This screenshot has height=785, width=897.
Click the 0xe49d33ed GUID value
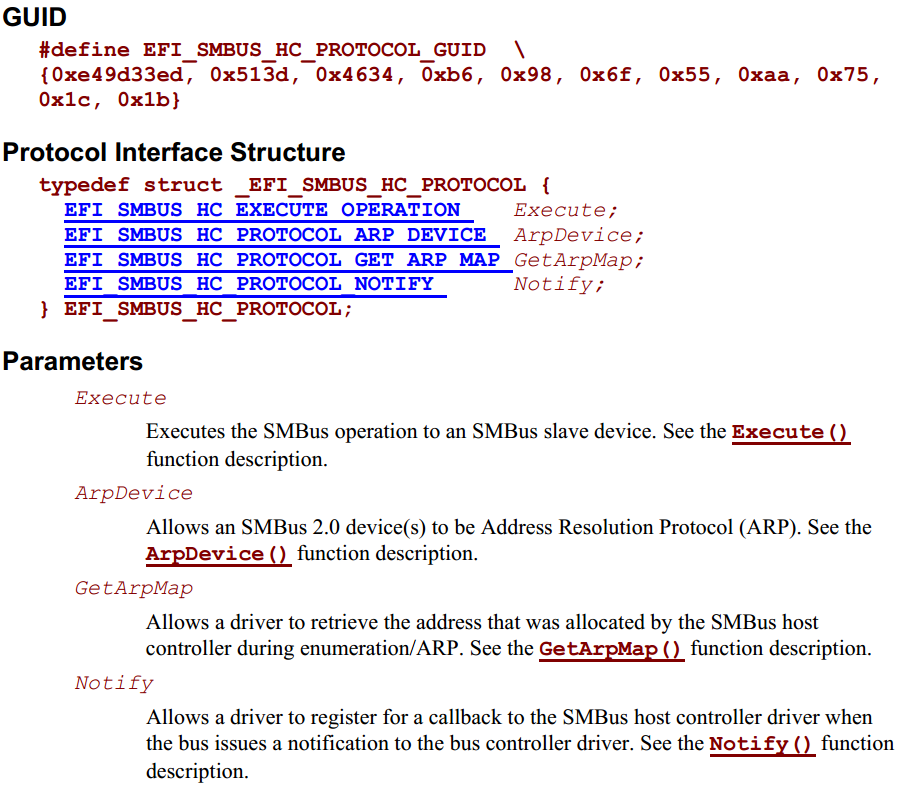(116, 75)
